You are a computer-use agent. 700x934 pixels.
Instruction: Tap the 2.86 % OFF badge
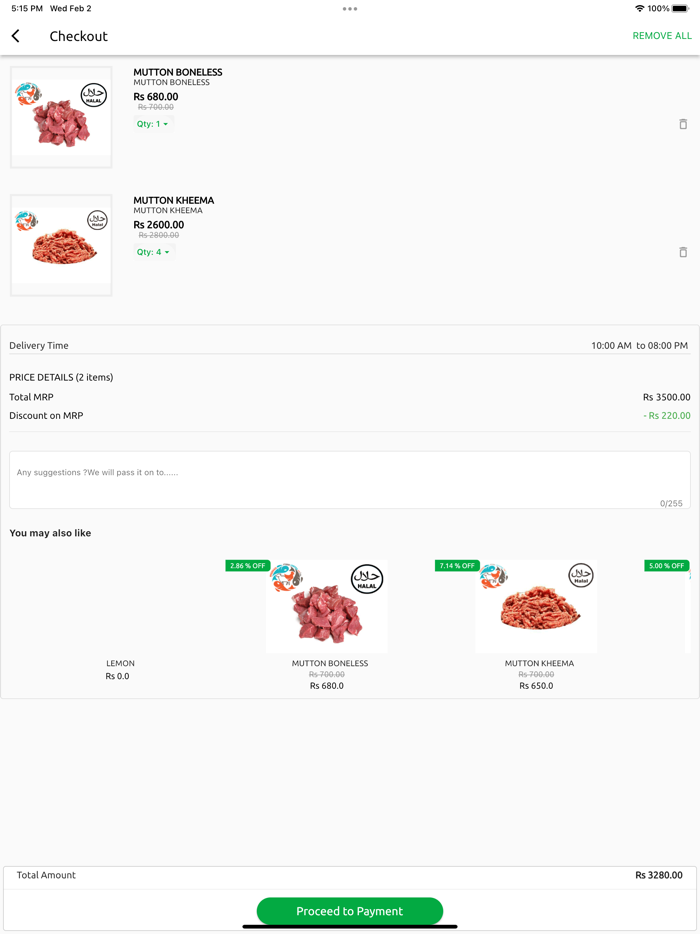[248, 566]
